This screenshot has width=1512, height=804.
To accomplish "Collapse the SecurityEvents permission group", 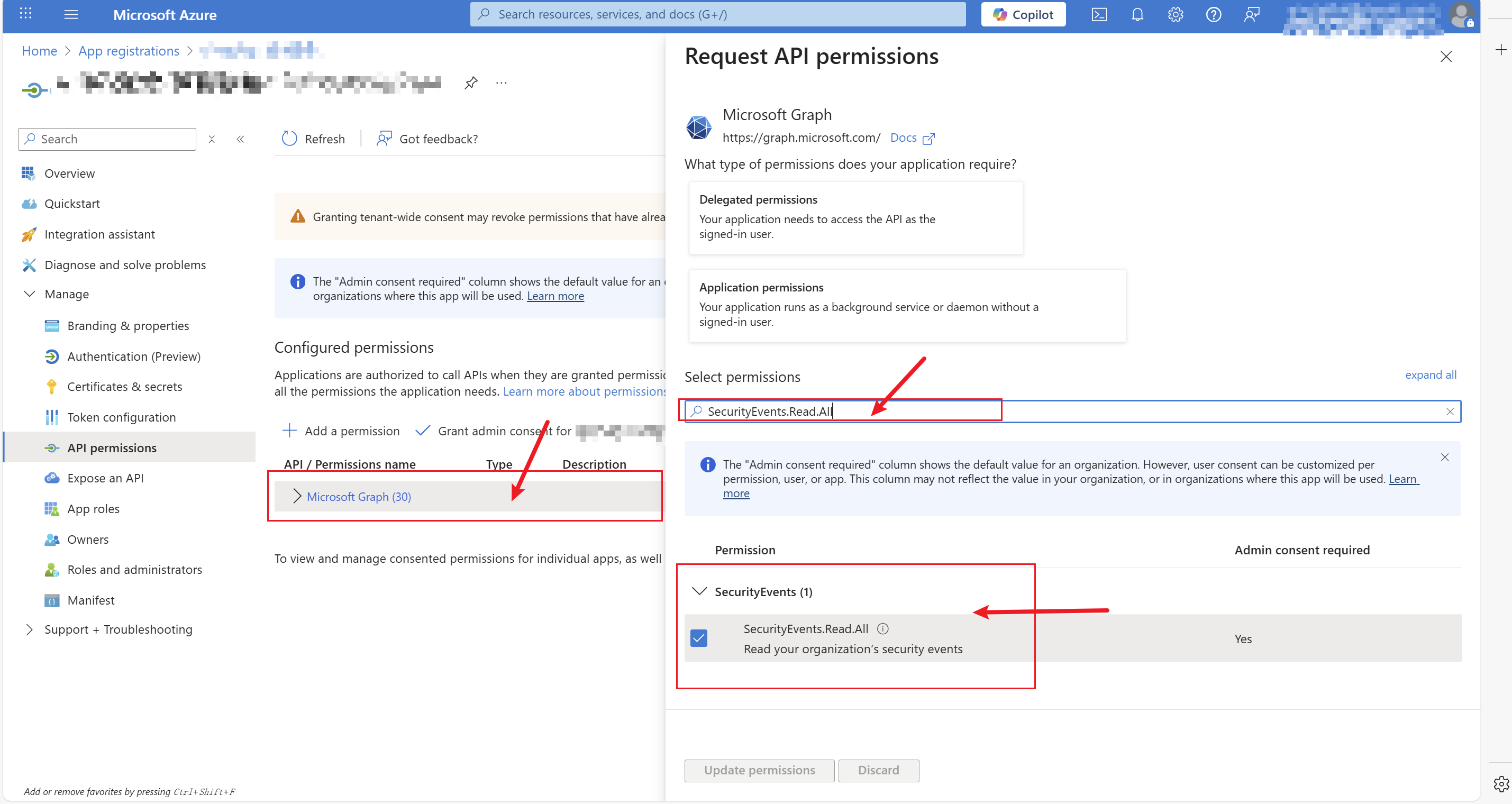I will [699, 591].
